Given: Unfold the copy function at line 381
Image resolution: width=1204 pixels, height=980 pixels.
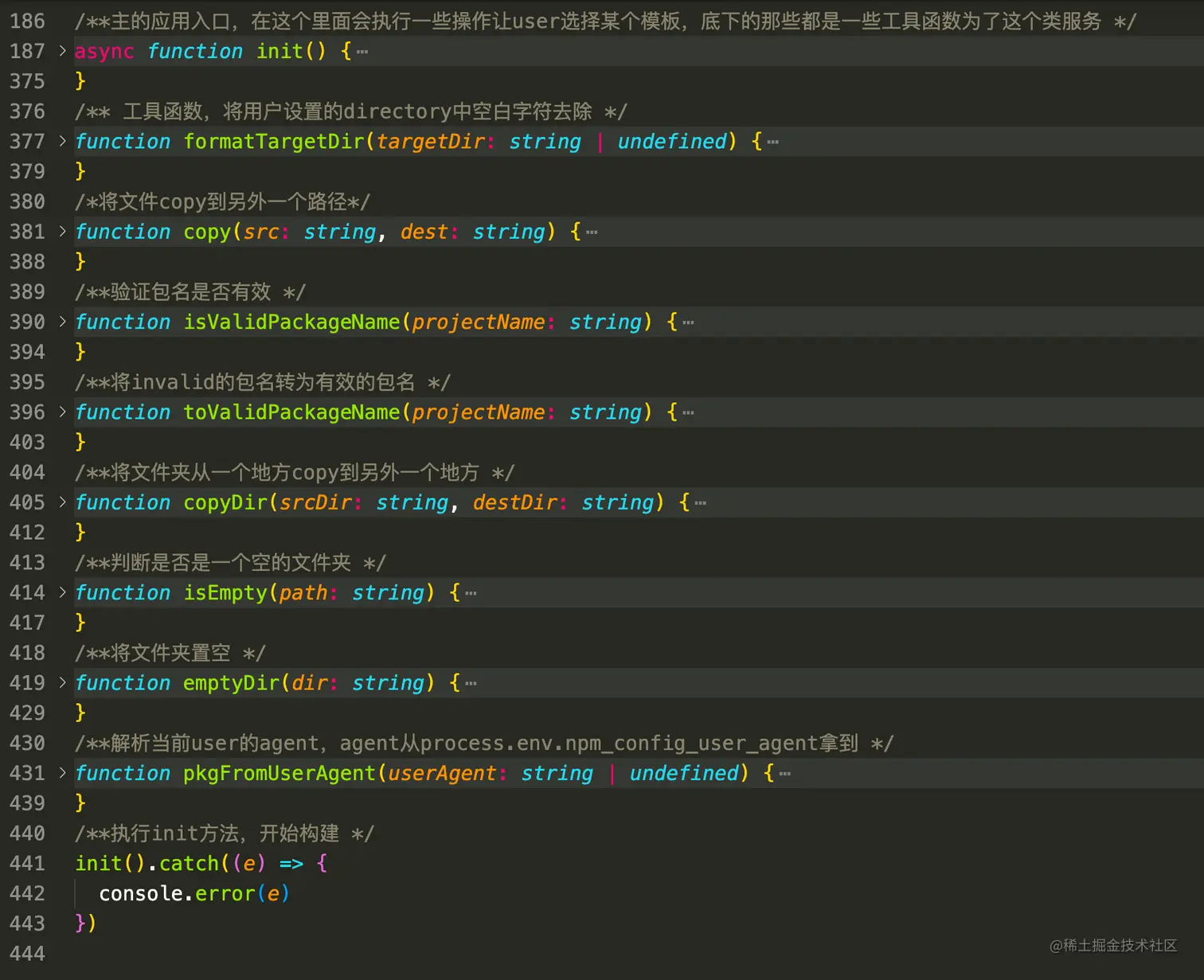Looking at the screenshot, I should tap(62, 232).
